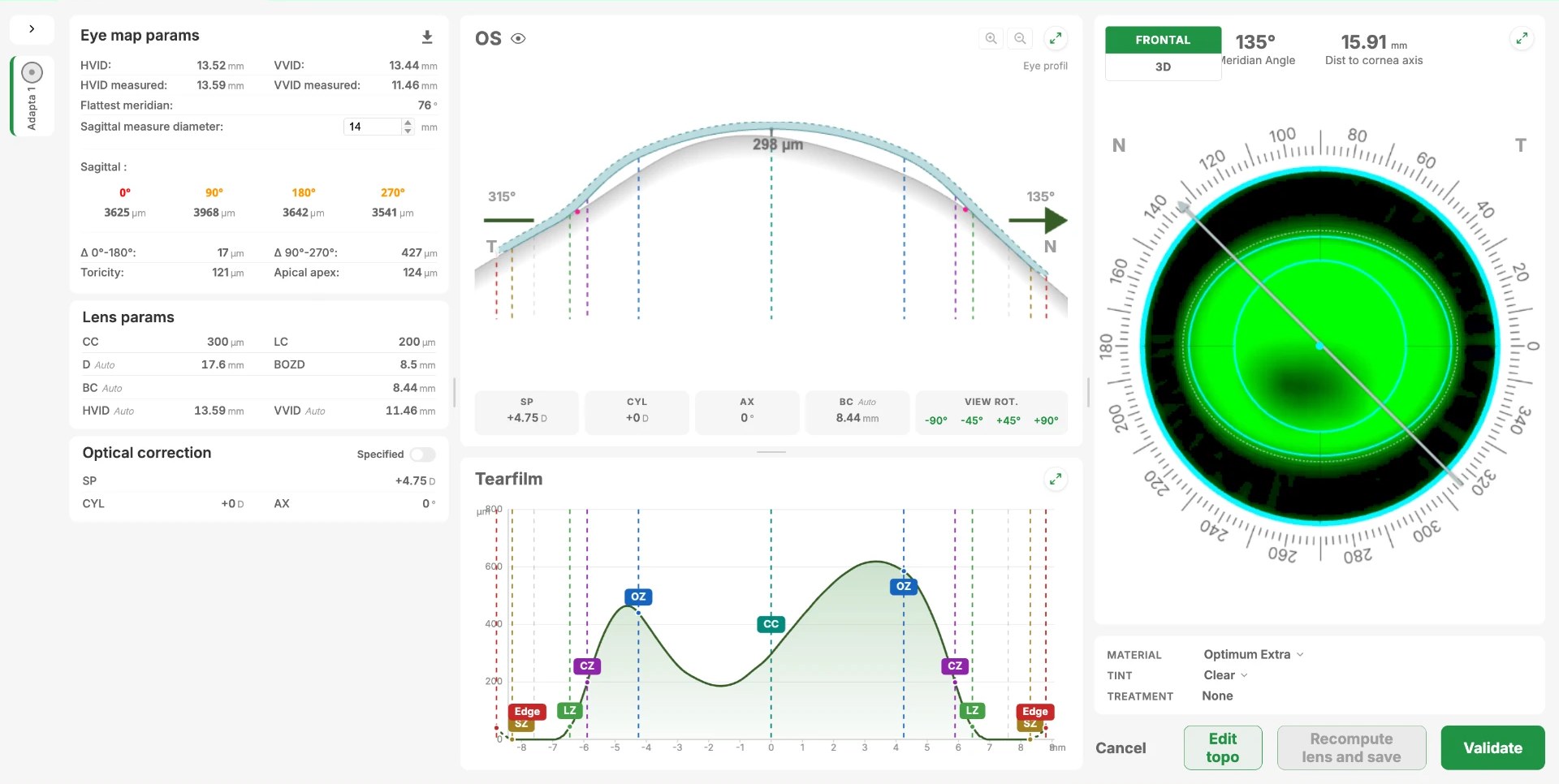Click the CC value 300 µm in Lens params
The width and height of the screenshot is (1559, 784).
(225, 342)
